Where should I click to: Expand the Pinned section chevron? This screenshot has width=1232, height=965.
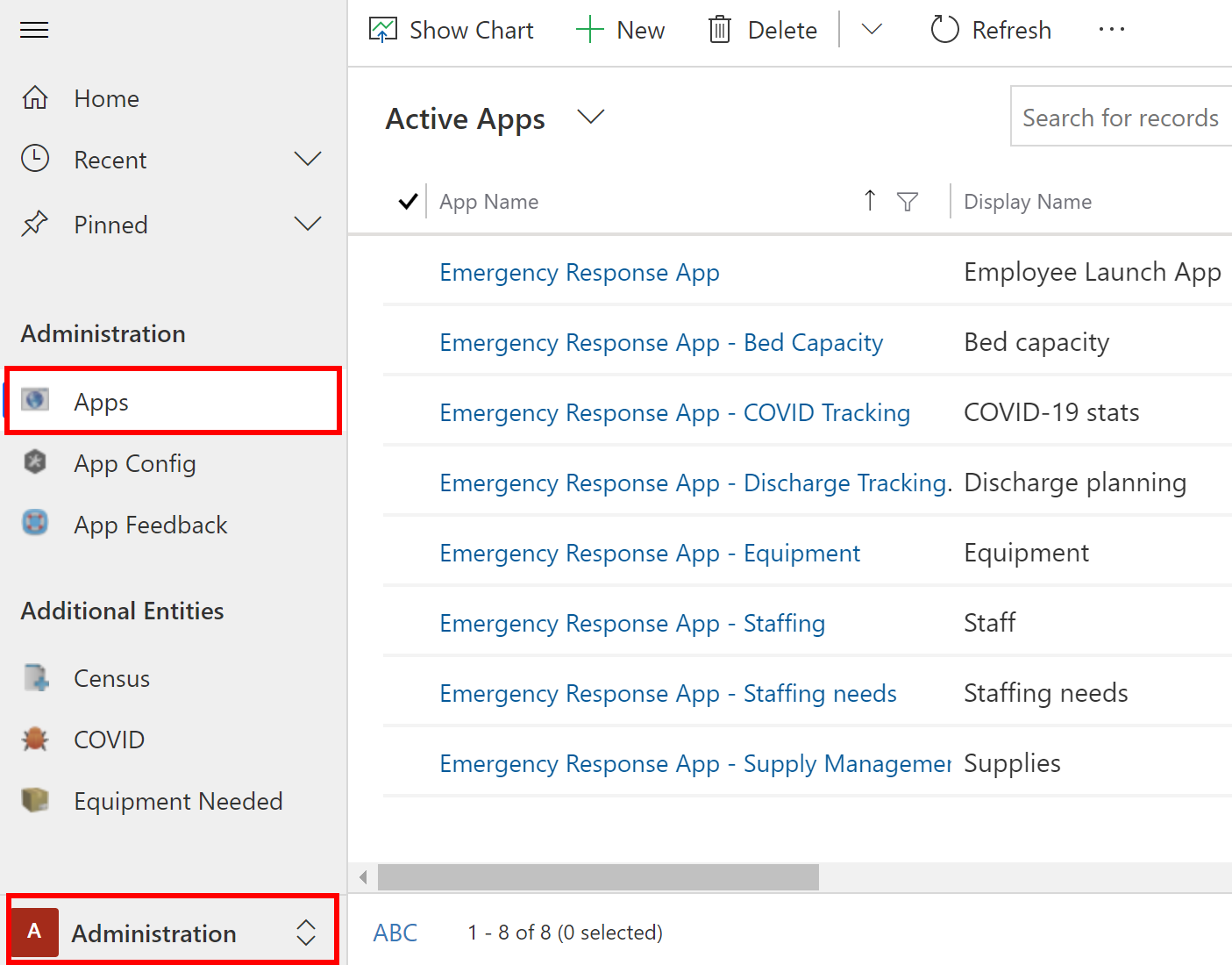tap(308, 224)
